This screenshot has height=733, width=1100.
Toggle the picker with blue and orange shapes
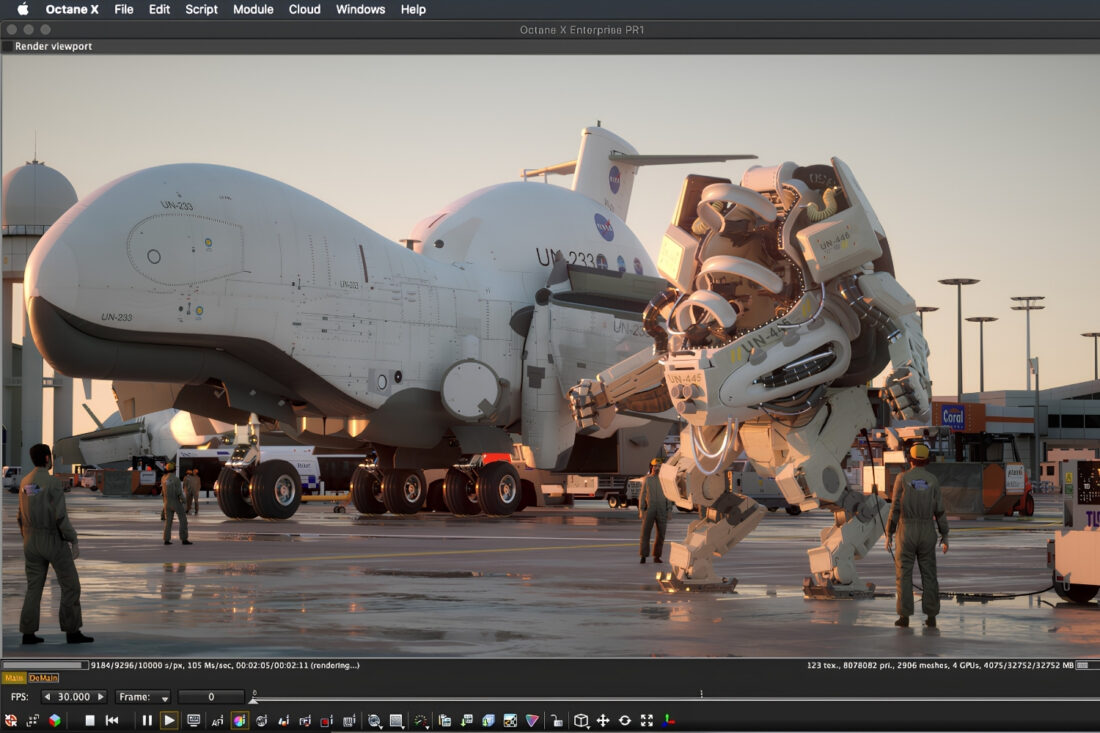pyautogui.click(x=284, y=720)
